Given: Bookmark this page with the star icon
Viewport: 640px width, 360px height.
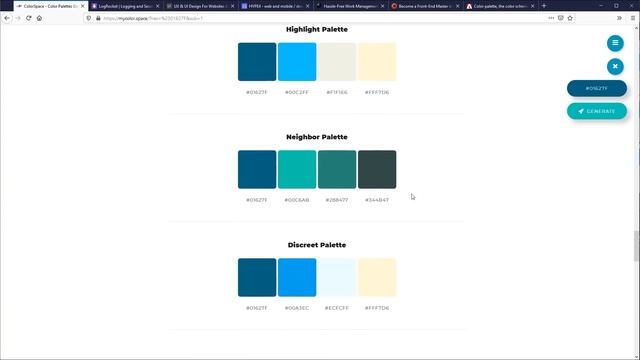Looking at the screenshot, I should [570, 18].
